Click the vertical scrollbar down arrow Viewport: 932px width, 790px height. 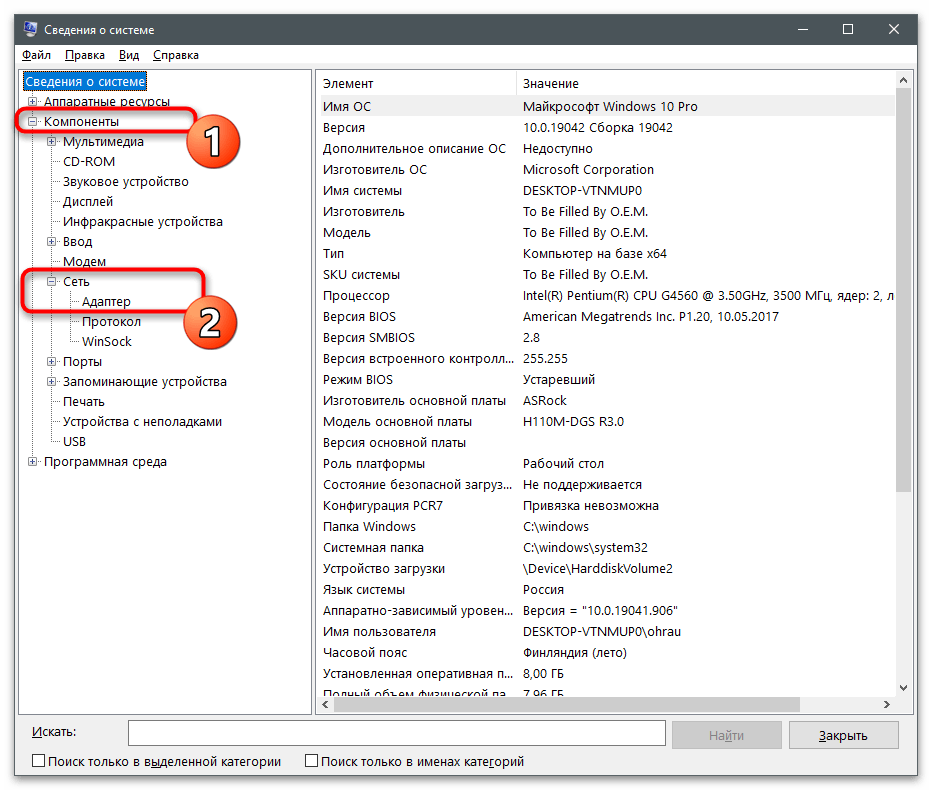904,687
